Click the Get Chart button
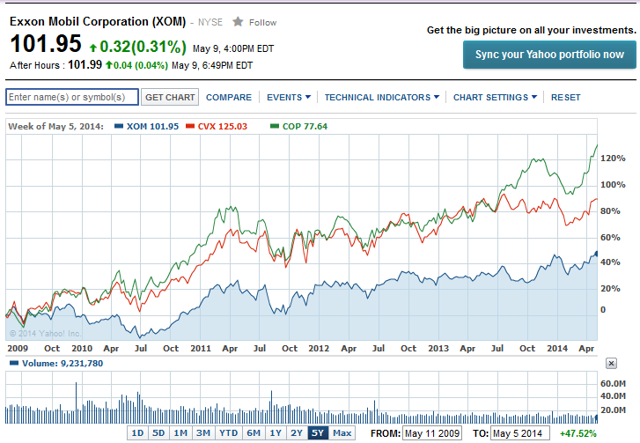 point(170,97)
